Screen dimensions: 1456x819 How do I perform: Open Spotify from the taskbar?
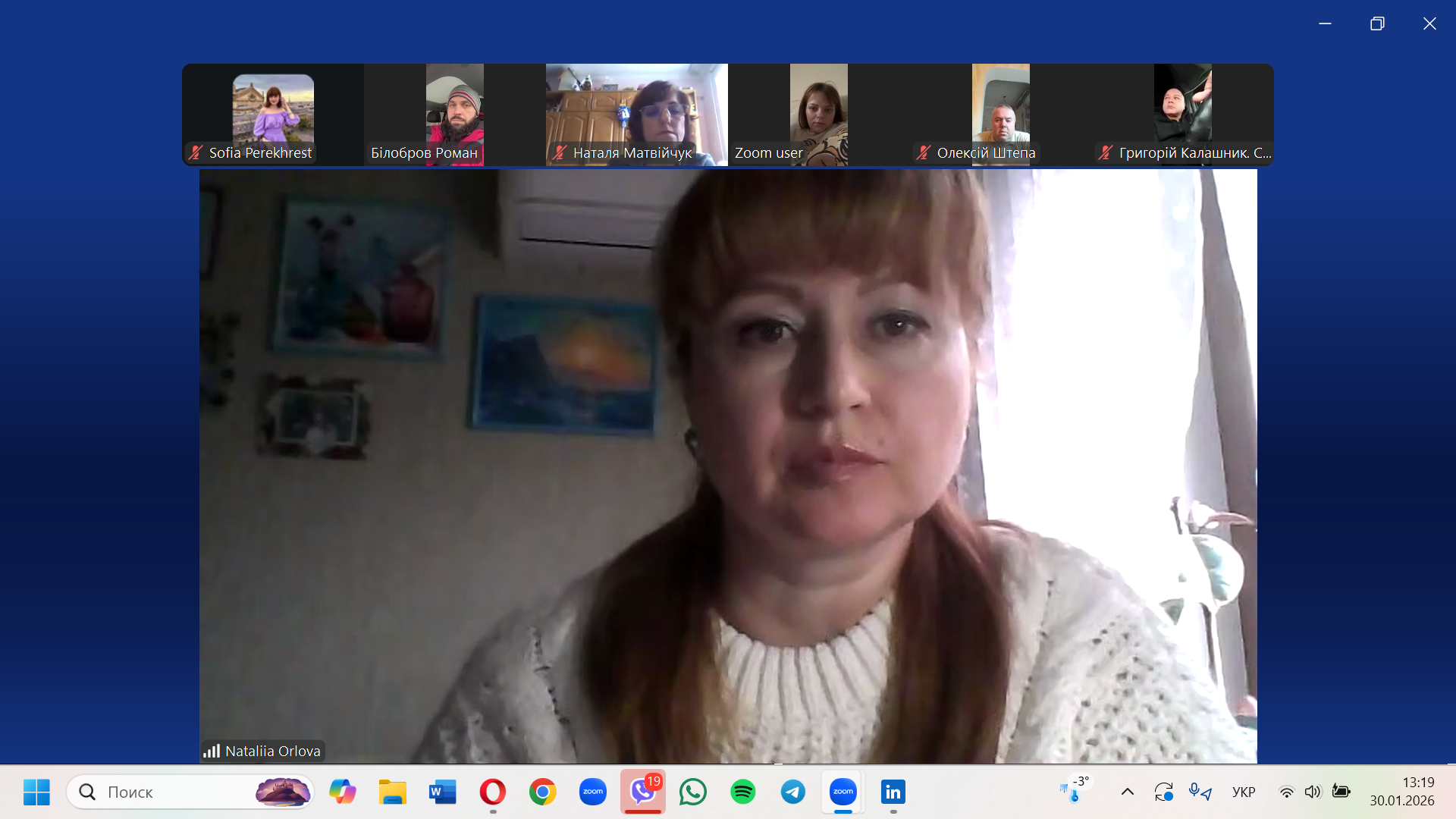[x=743, y=792]
